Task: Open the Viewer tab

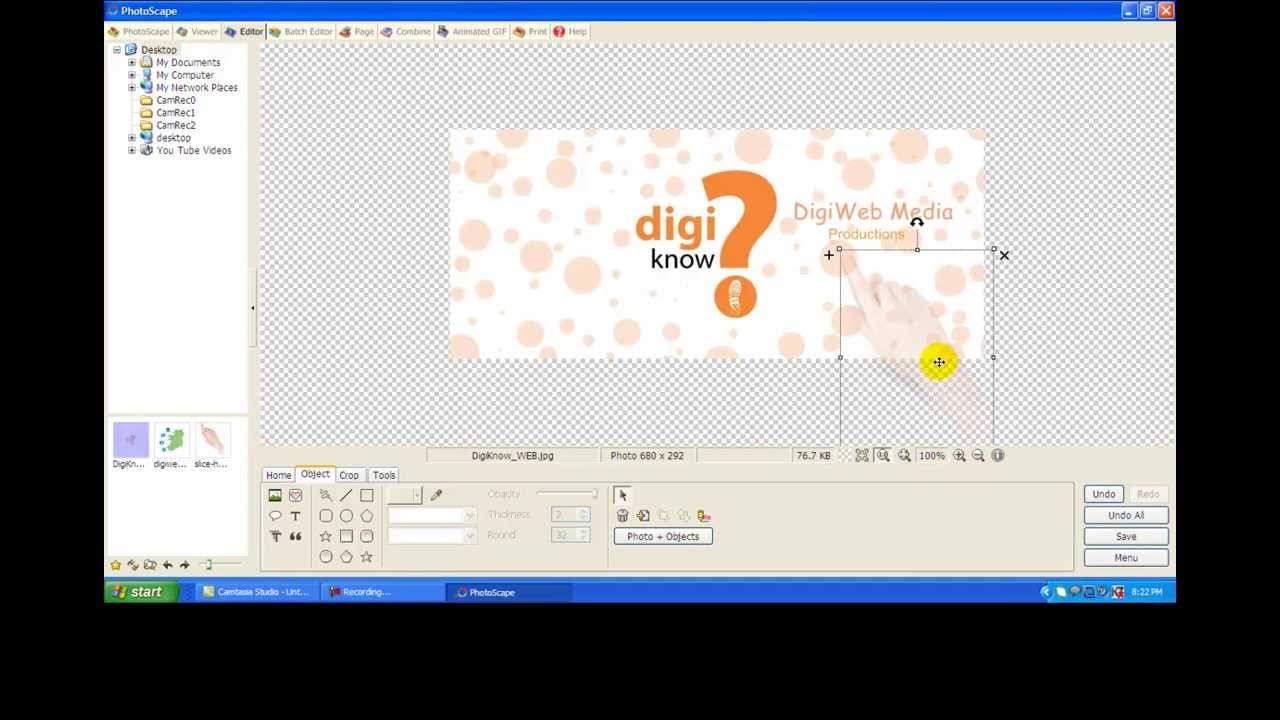Action: click(x=197, y=31)
